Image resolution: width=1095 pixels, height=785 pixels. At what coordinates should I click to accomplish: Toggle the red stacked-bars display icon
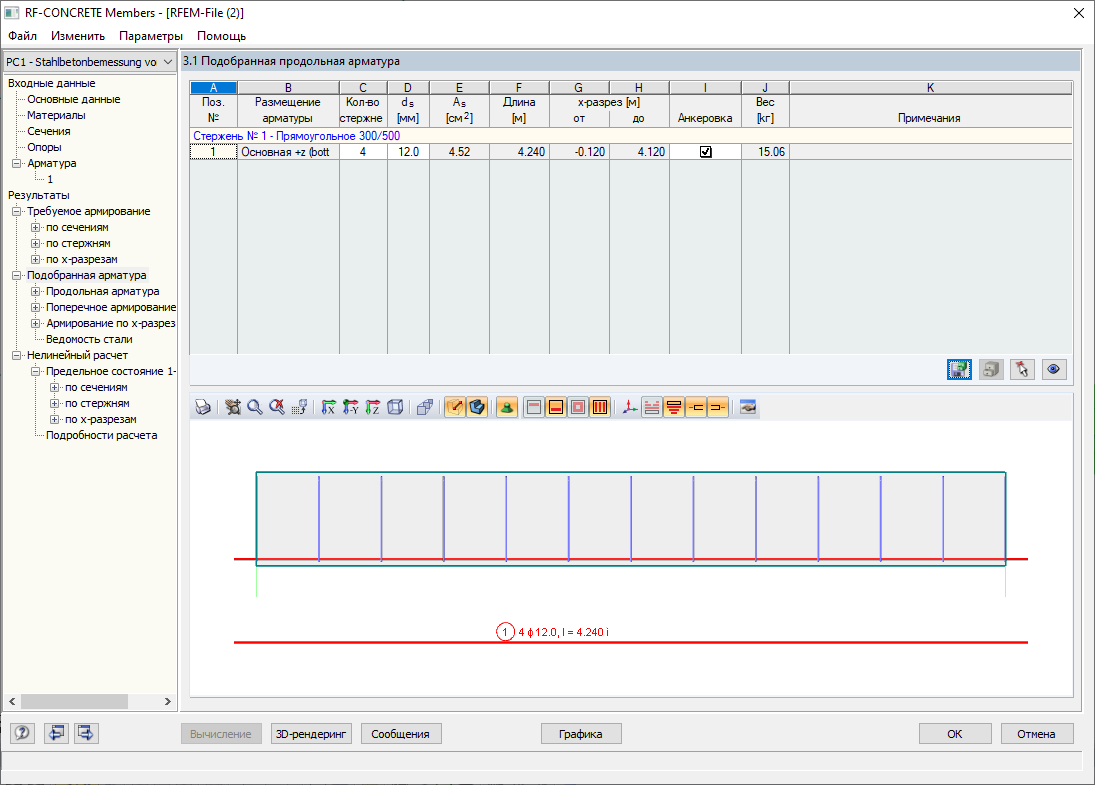674,407
